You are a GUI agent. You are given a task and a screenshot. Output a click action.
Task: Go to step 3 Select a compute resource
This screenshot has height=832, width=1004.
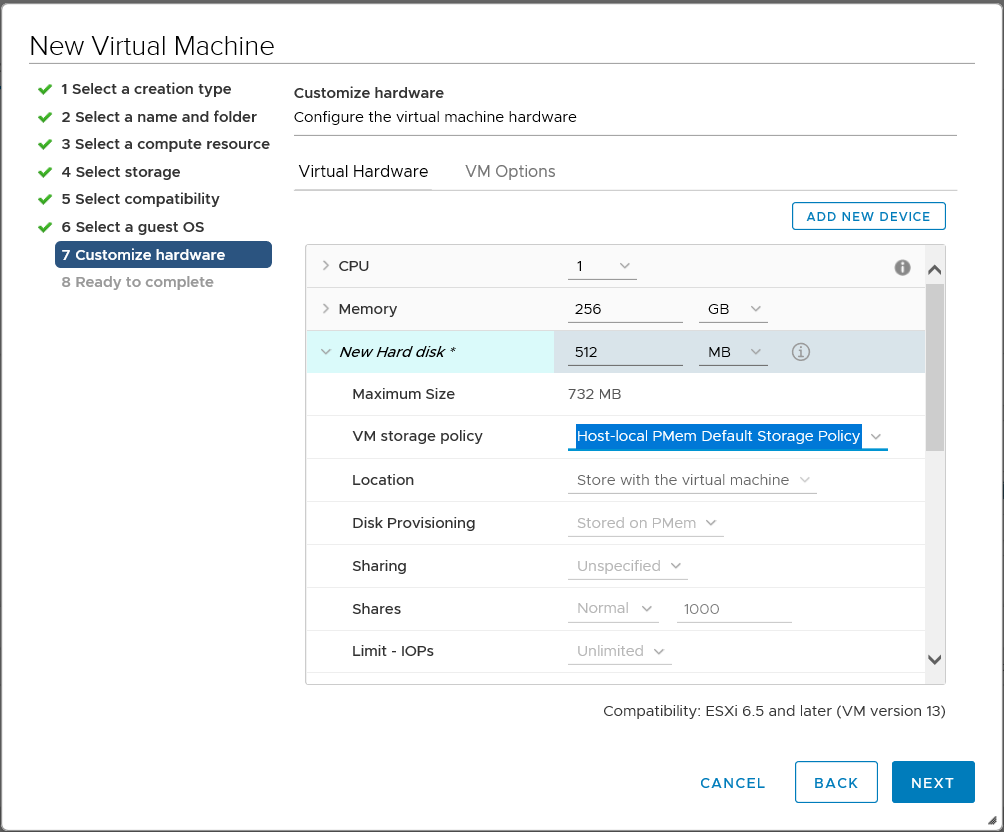pyautogui.click(x=165, y=144)
